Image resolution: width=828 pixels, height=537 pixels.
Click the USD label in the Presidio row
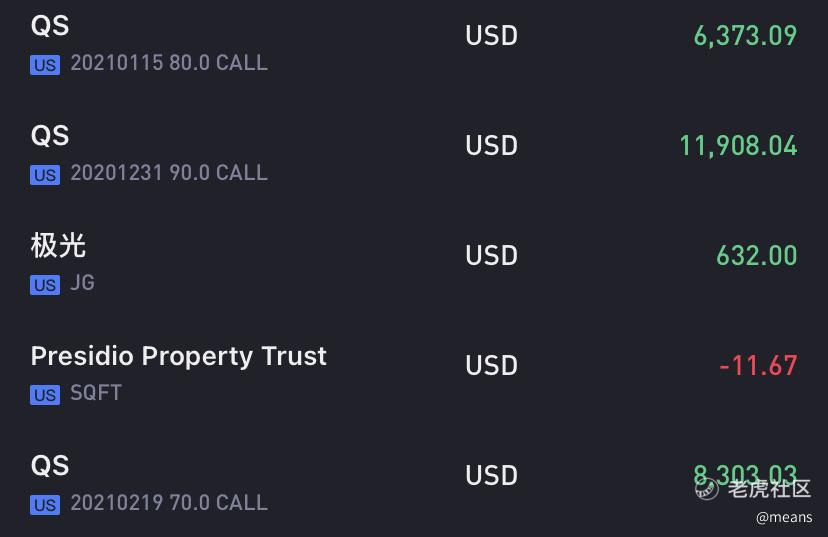[491, 365]
